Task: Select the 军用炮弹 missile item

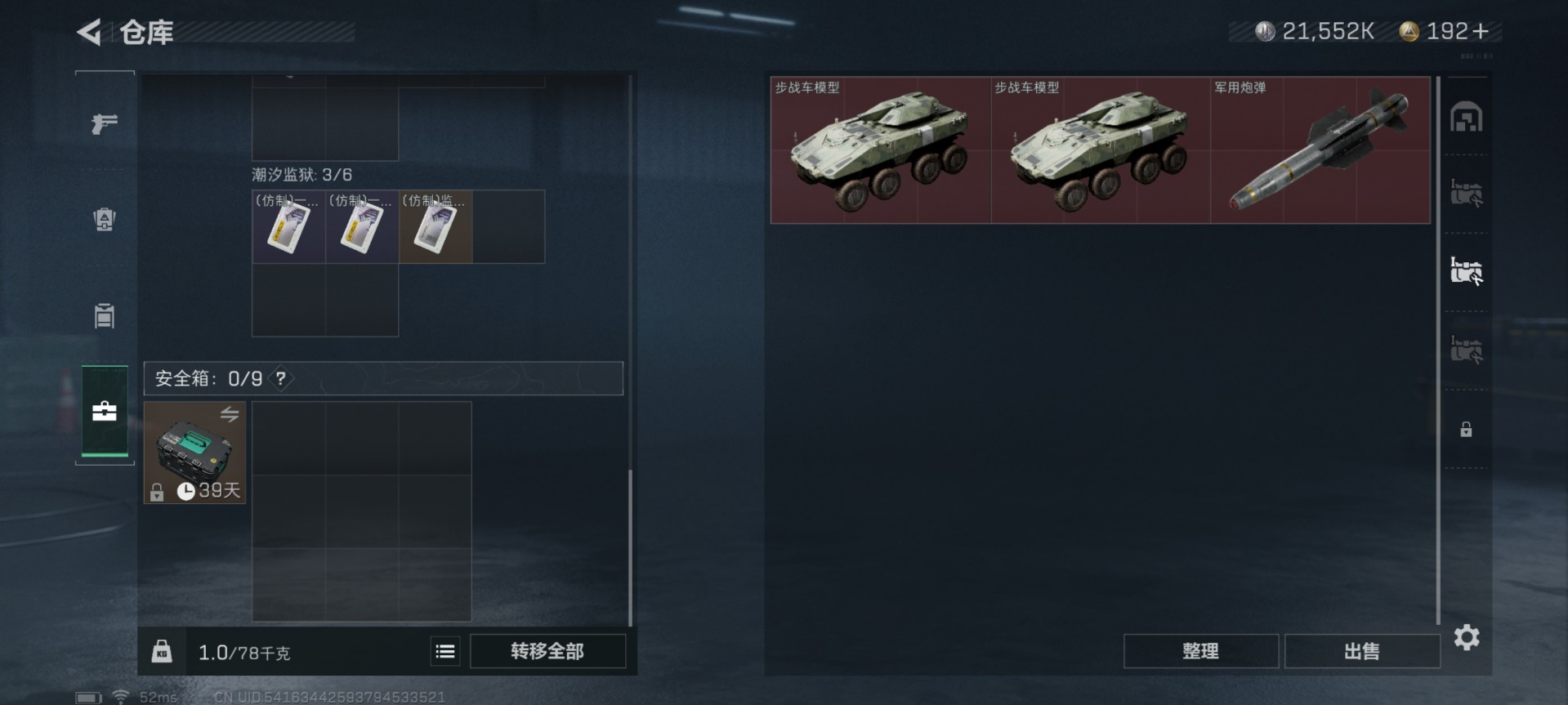Action: click(1320, 150)
